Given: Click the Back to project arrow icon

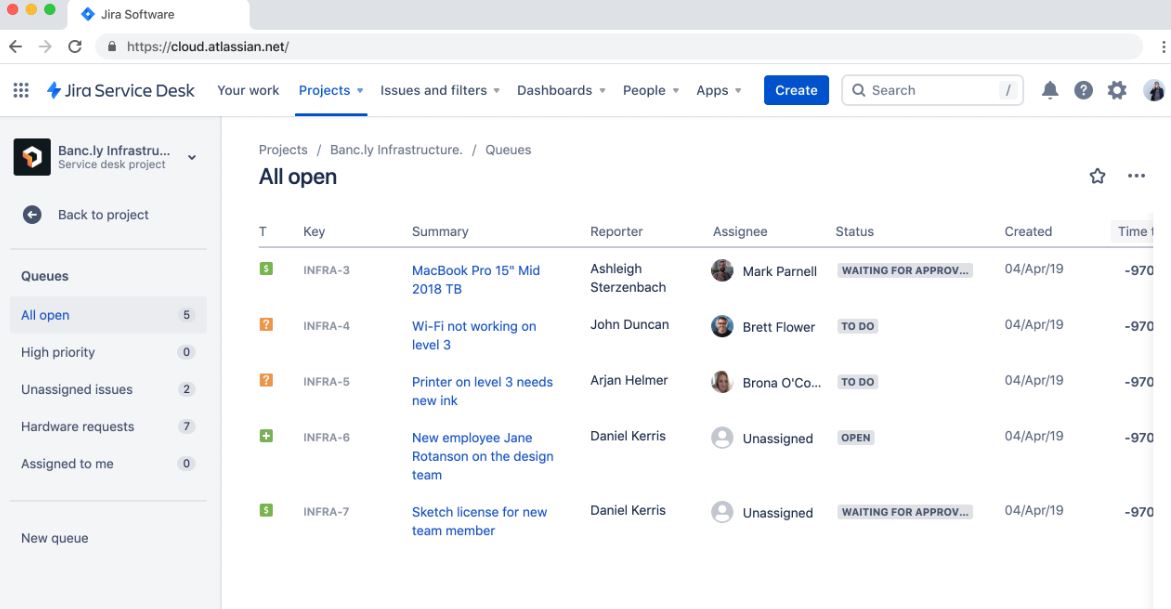Looking at the screenshot, I should [32, 215].
